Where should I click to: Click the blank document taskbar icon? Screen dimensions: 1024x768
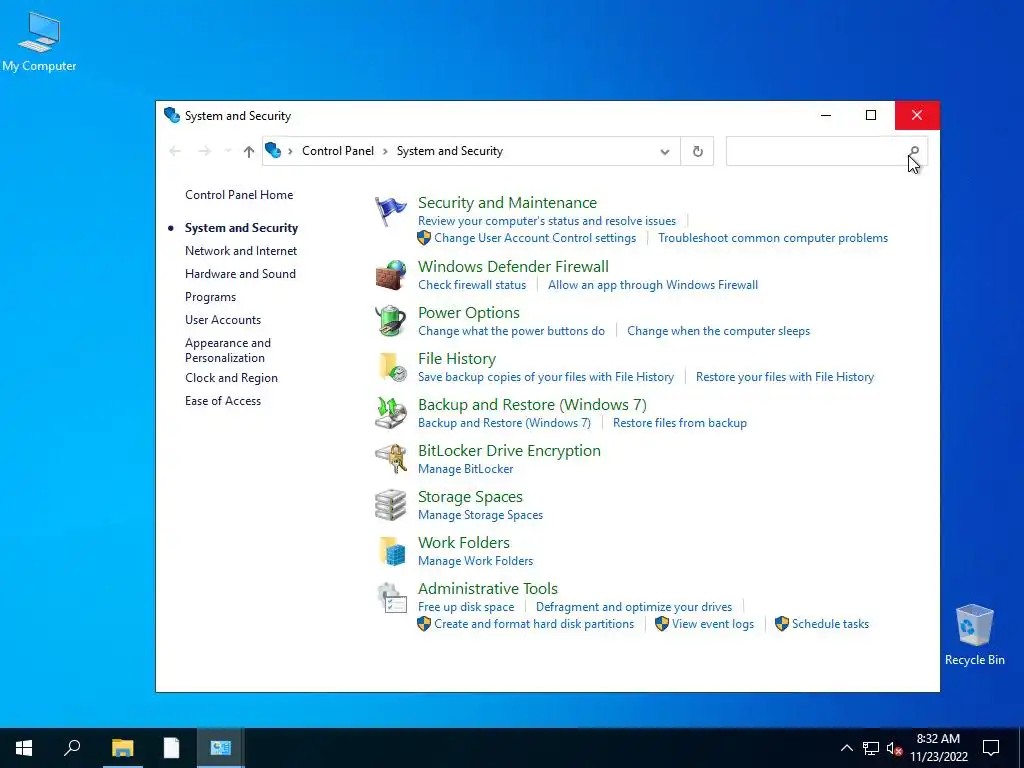pos(171,748)
